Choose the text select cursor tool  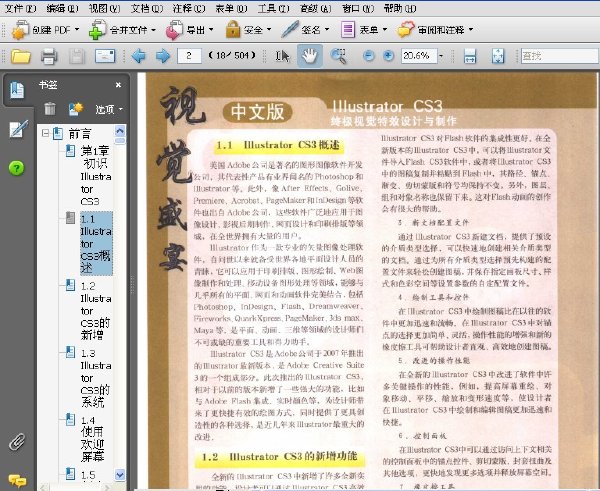pyautogui.click(x=282, y=56)
